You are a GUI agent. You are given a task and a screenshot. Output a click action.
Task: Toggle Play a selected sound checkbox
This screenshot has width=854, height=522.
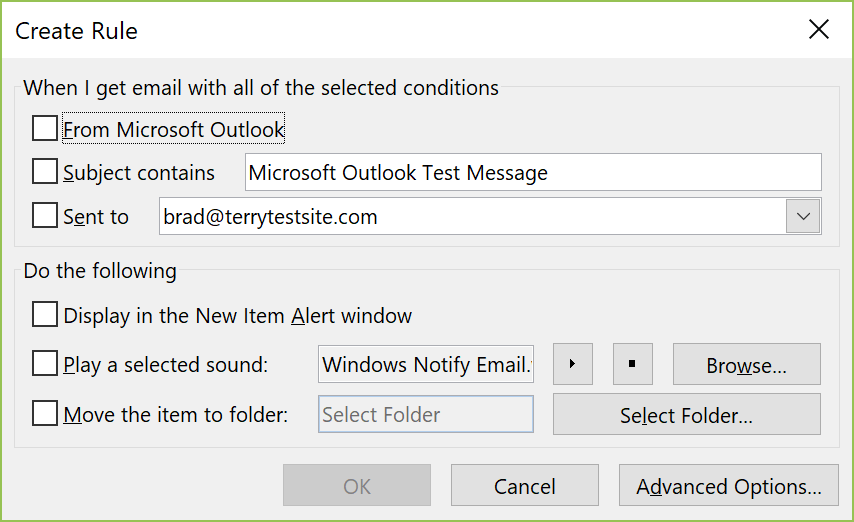pos(45,363)
